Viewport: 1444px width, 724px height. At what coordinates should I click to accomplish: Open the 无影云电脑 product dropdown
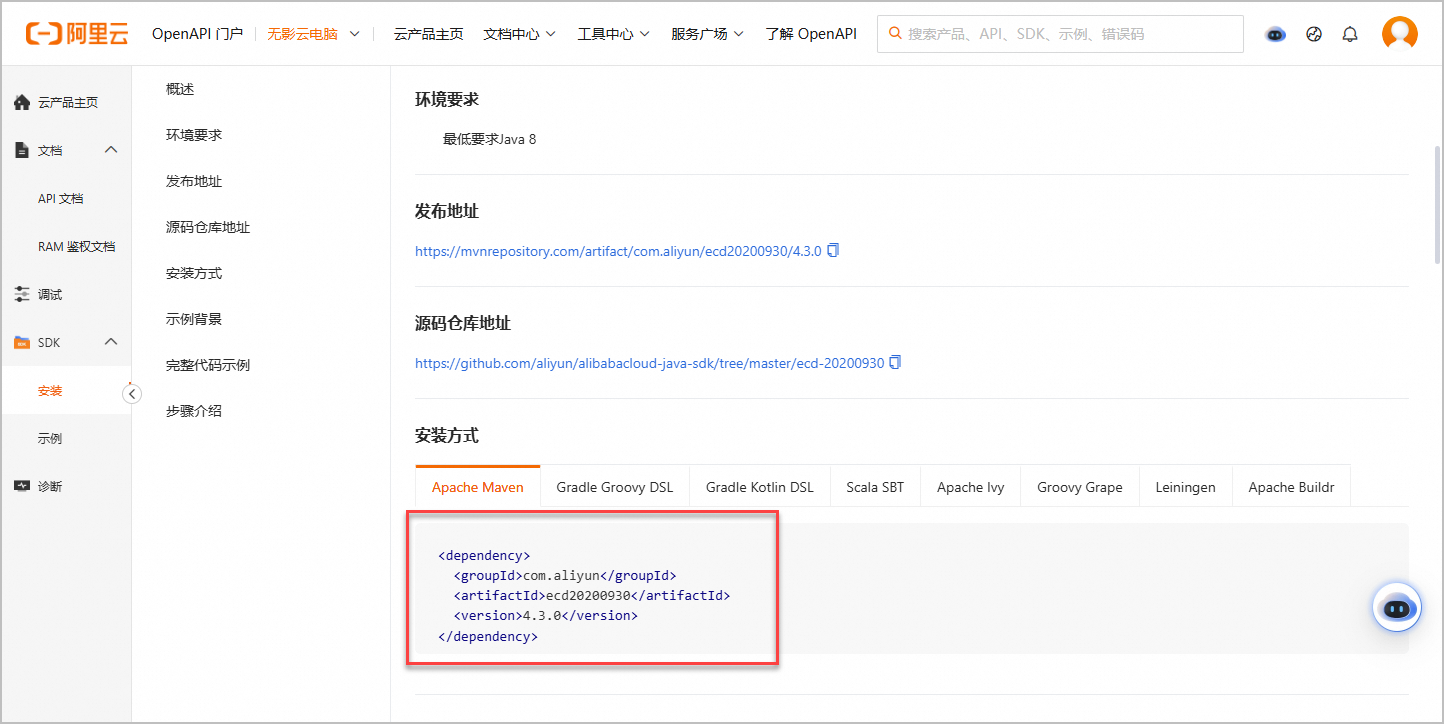pos(313,34)
